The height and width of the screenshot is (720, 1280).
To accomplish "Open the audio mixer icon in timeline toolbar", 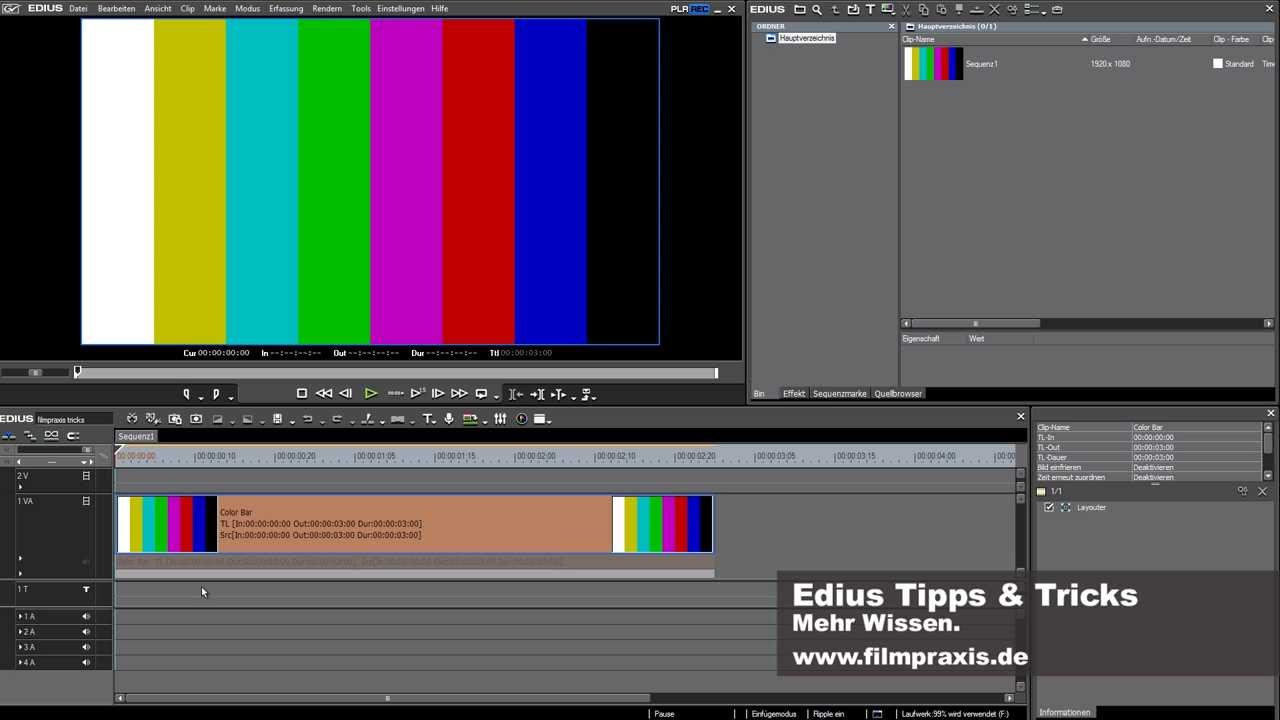I will pos(500,419).
